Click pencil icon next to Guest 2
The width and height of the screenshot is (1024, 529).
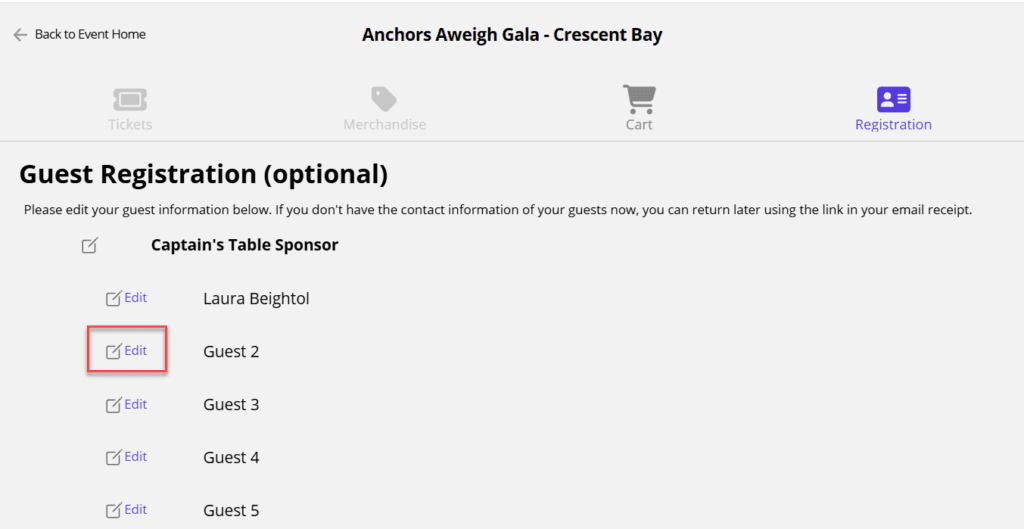pos(114,351)
